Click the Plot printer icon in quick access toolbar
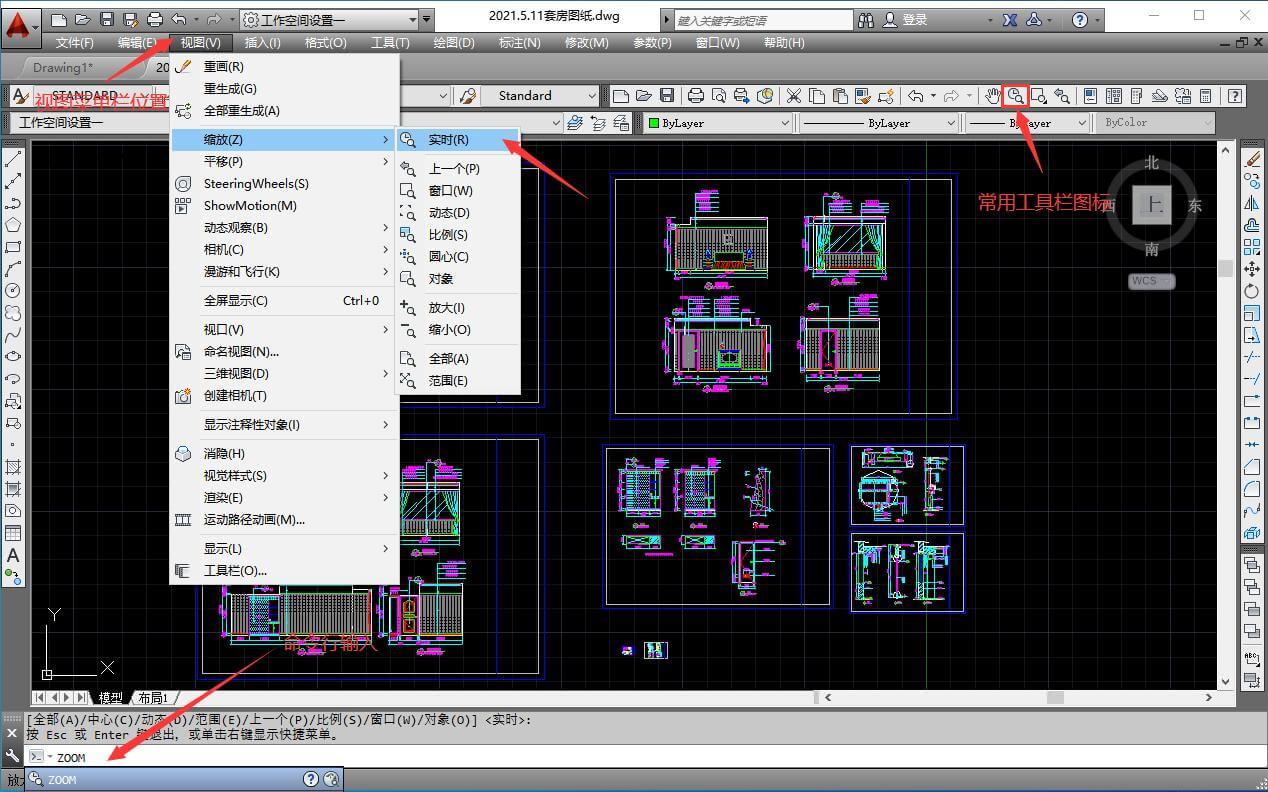This screenshot has height=792, width=1268. [155, 19]
